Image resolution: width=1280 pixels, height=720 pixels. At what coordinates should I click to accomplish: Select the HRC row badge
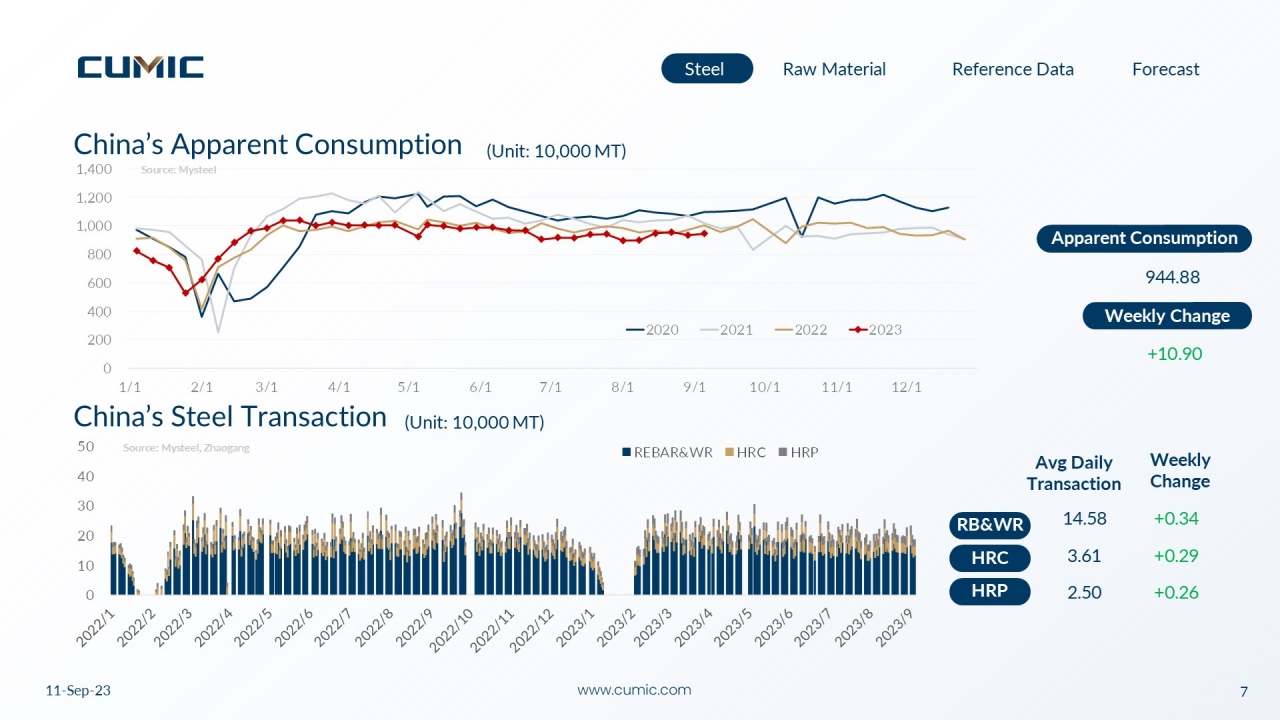[990, 559]
